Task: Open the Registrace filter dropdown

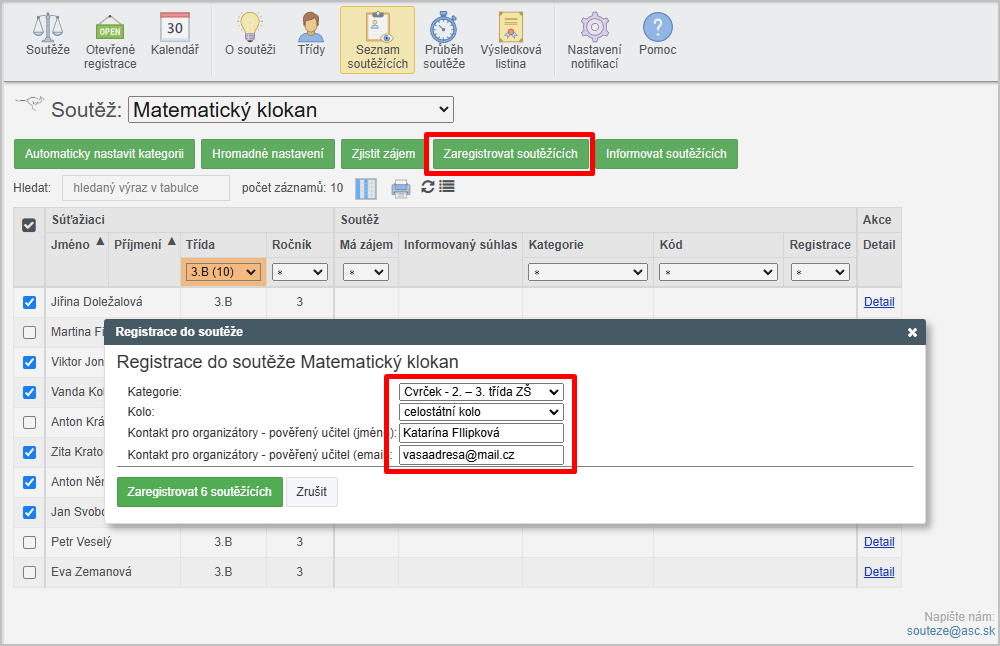Action: click(820, 272)
